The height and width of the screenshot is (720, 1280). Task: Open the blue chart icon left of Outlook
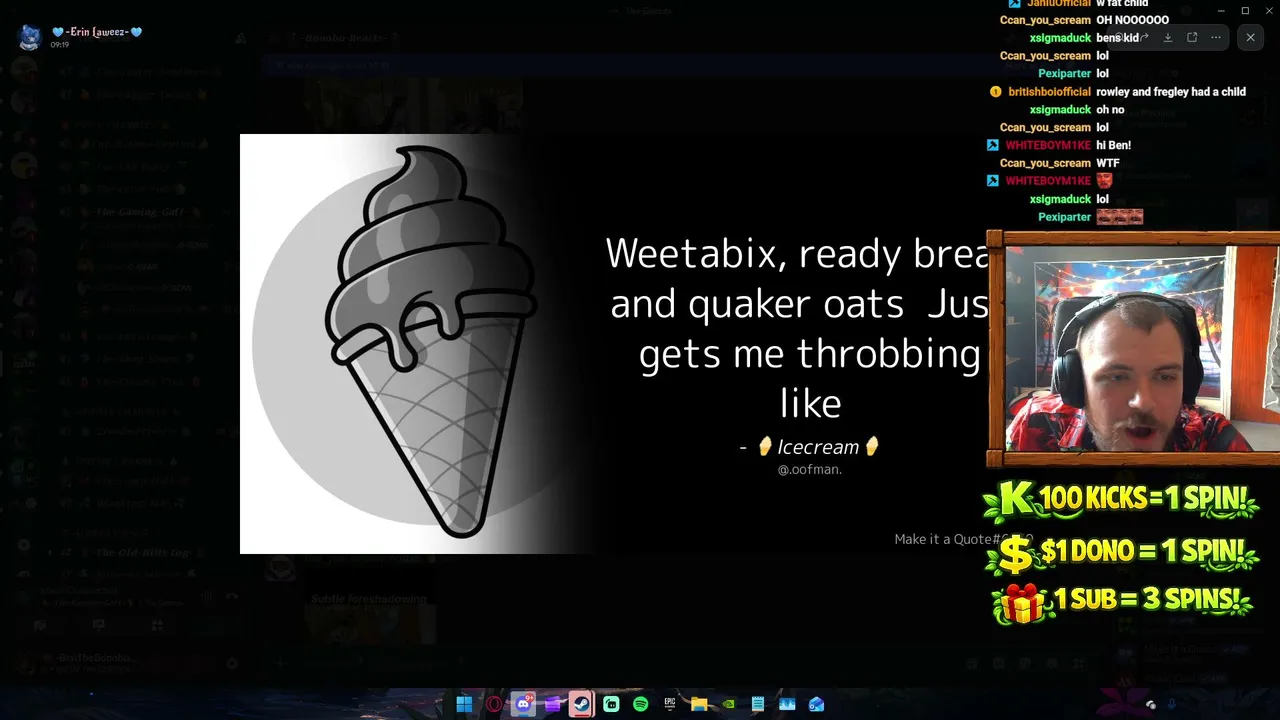[787, 704]
